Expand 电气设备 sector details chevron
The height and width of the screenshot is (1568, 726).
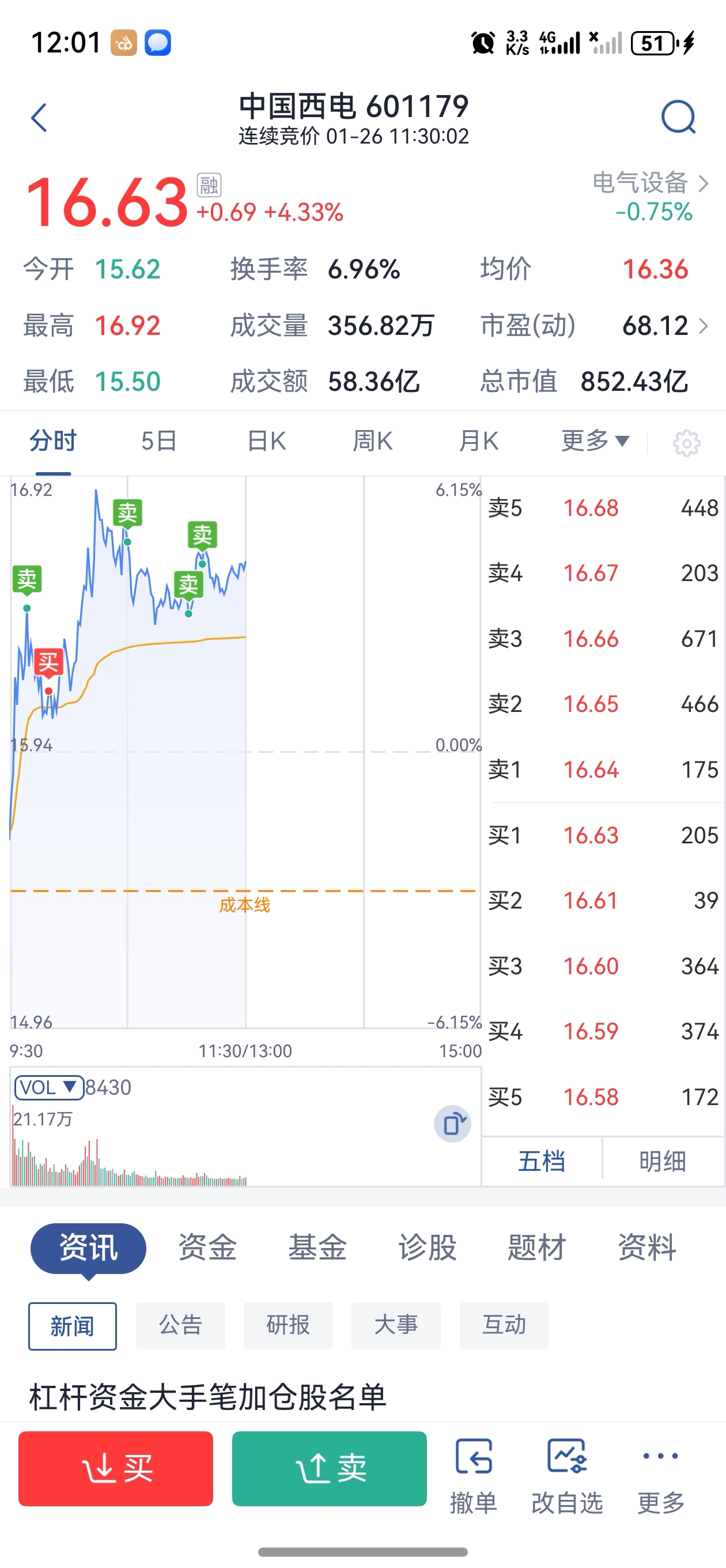pyautogui.click(x=704, y=183)
